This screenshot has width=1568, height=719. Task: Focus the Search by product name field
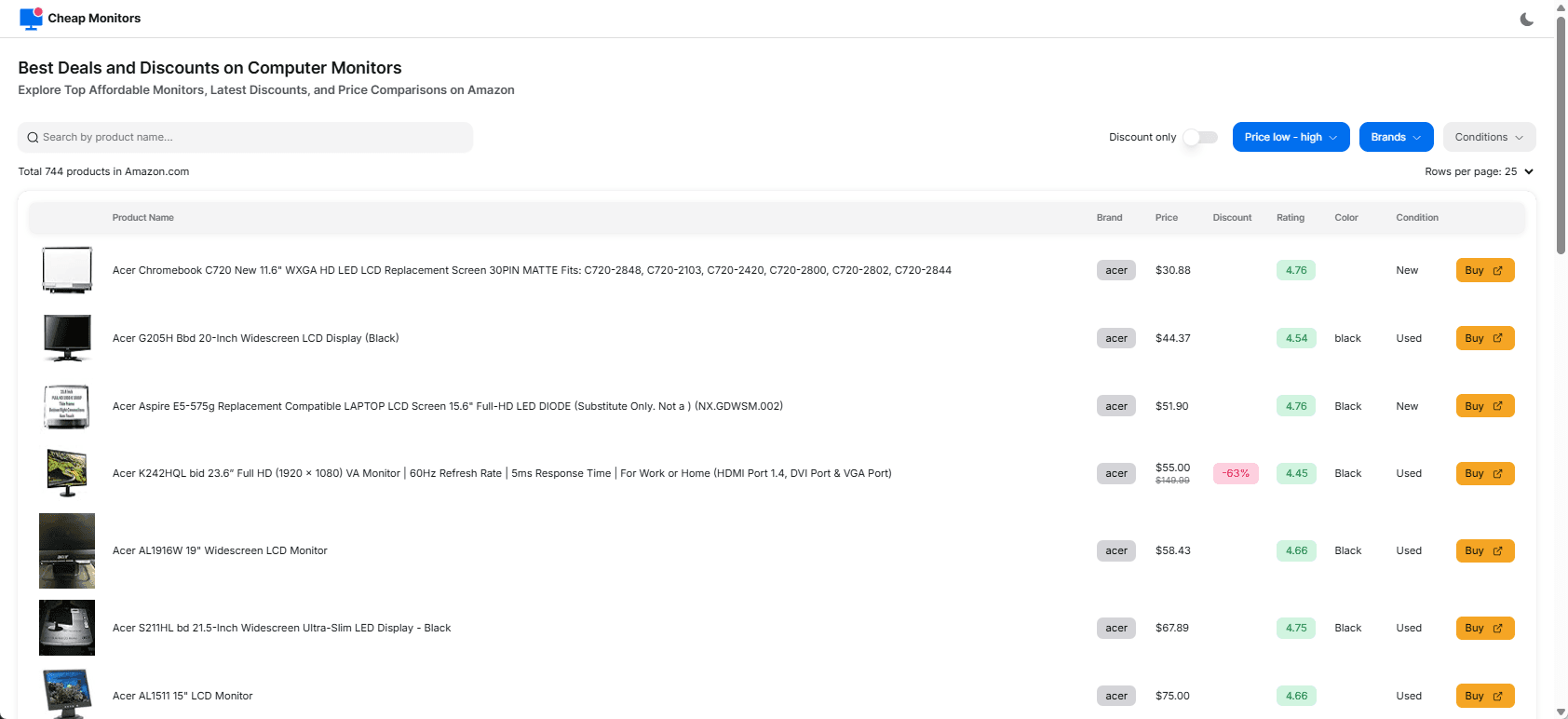(246, 137)
